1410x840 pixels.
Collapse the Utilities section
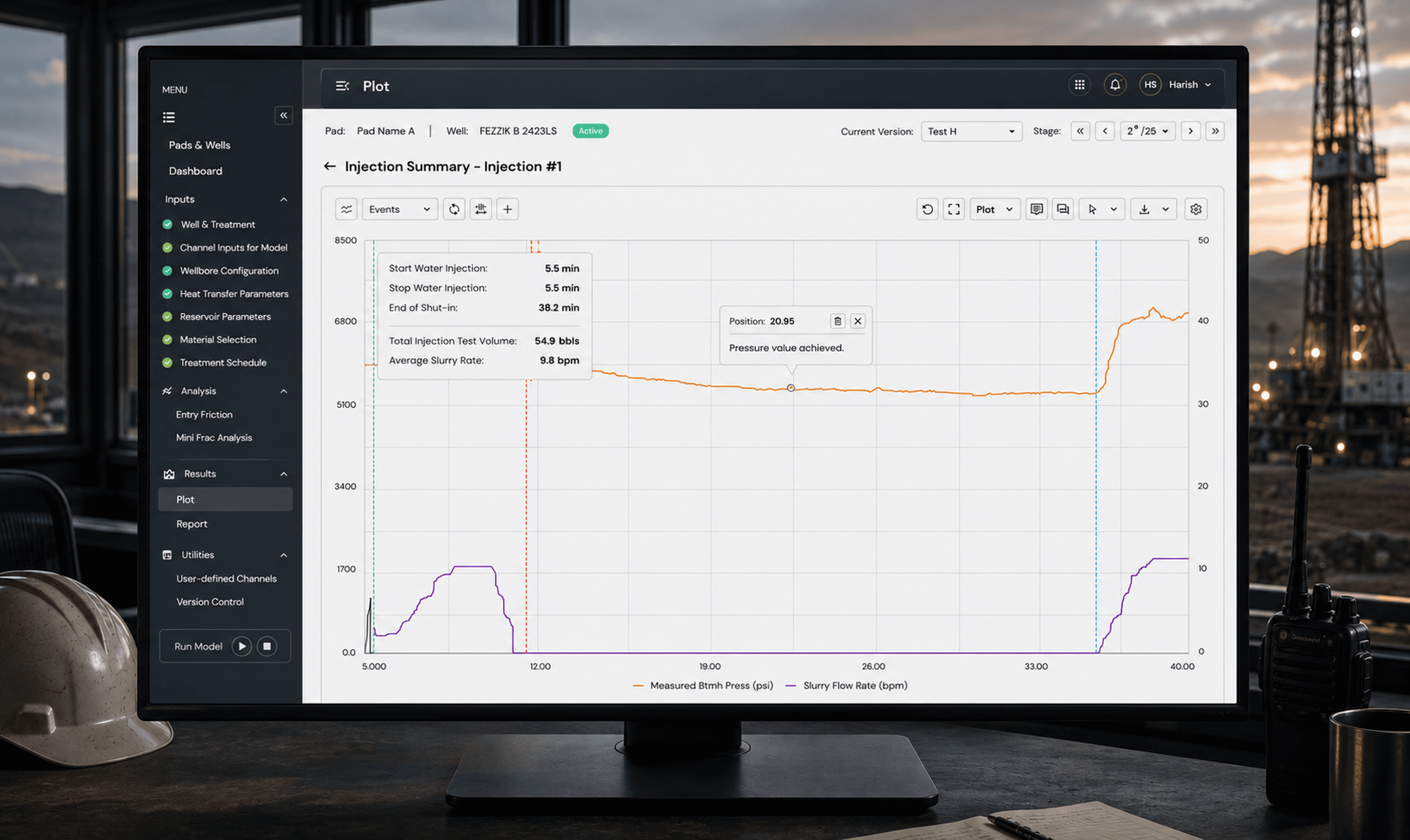[284, 555]
